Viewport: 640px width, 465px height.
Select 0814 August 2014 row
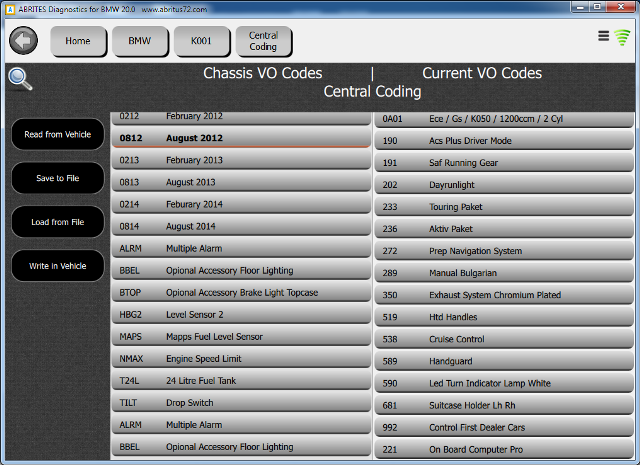click(241, 226)
